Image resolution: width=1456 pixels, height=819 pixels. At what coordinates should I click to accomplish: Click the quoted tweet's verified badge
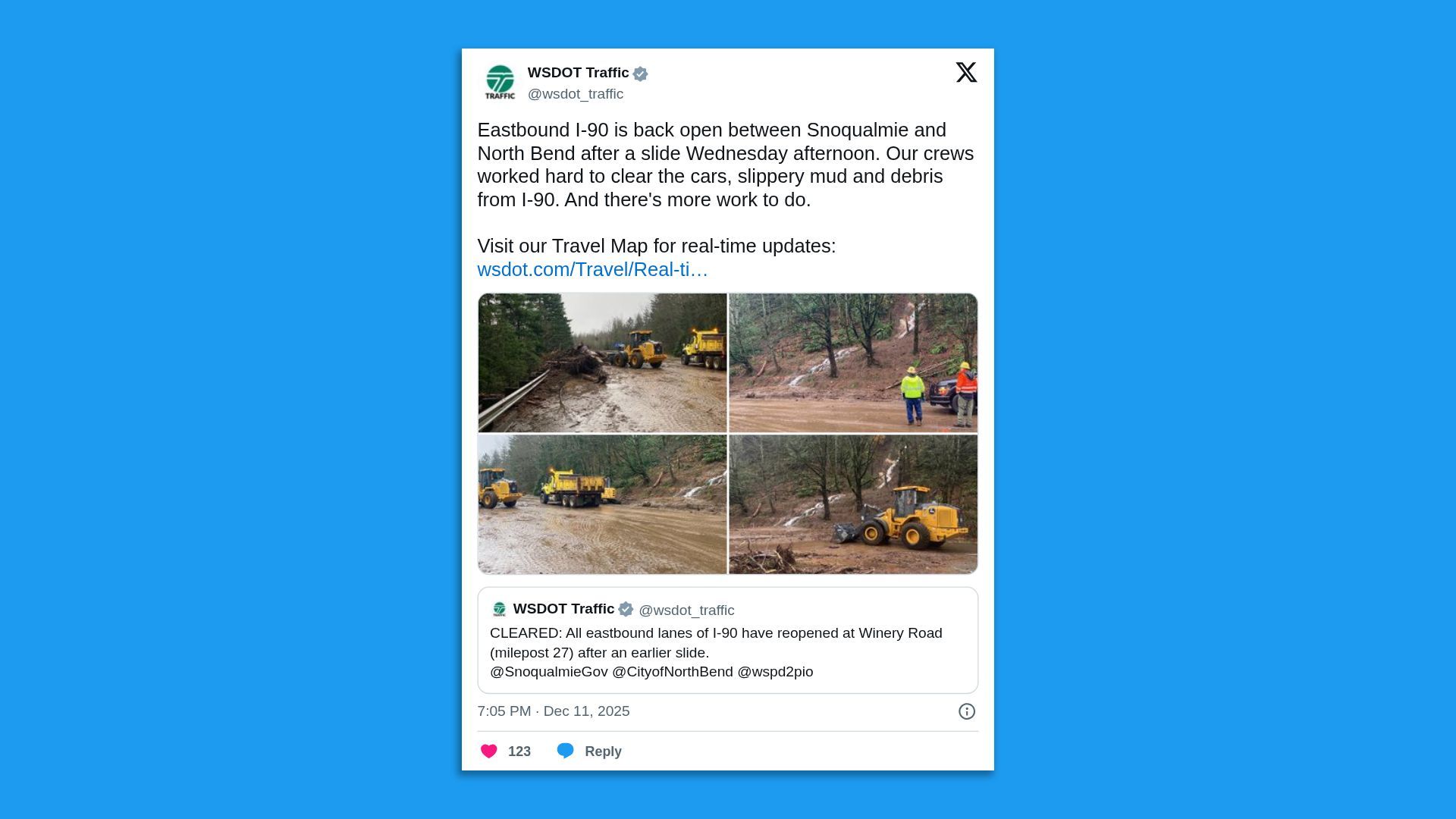point(626,609)
